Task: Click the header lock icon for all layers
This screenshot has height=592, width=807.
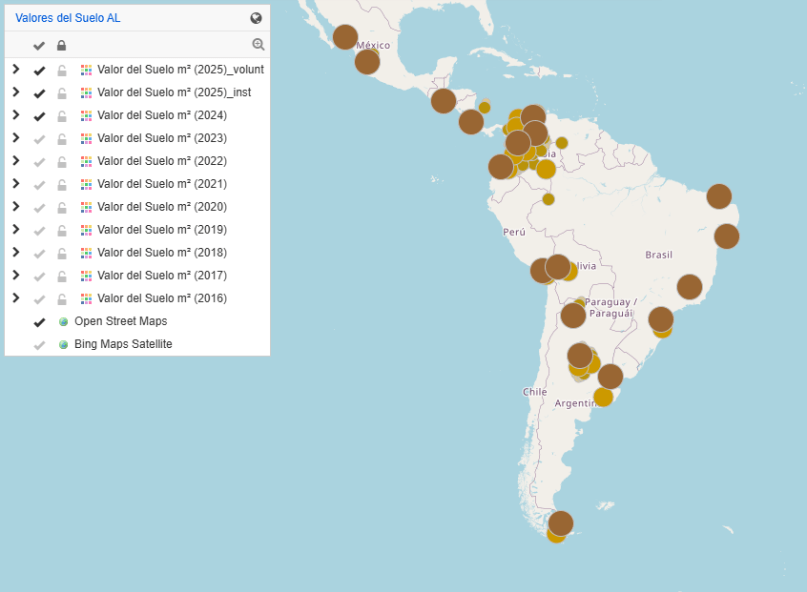Action: point(61,46)
